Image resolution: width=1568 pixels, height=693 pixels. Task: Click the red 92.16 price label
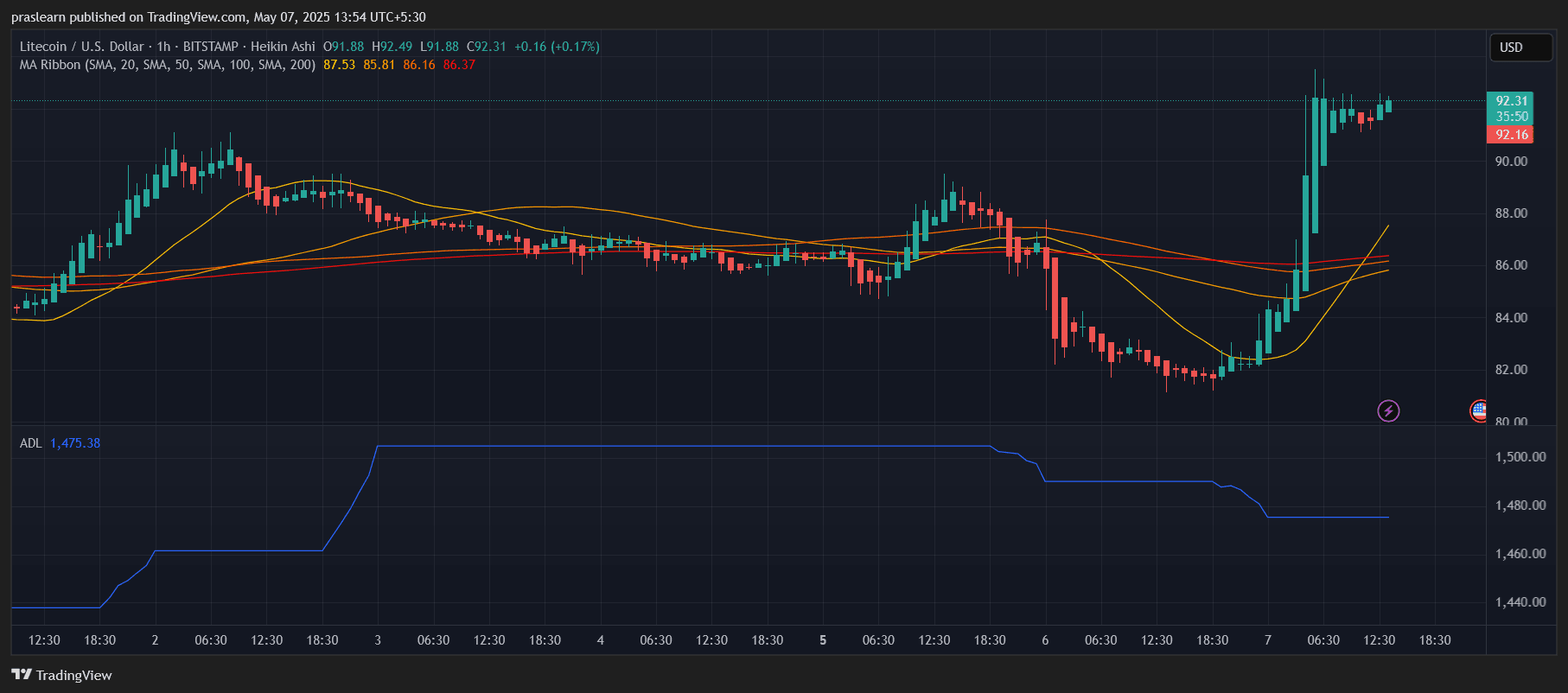coord(1509,135)
